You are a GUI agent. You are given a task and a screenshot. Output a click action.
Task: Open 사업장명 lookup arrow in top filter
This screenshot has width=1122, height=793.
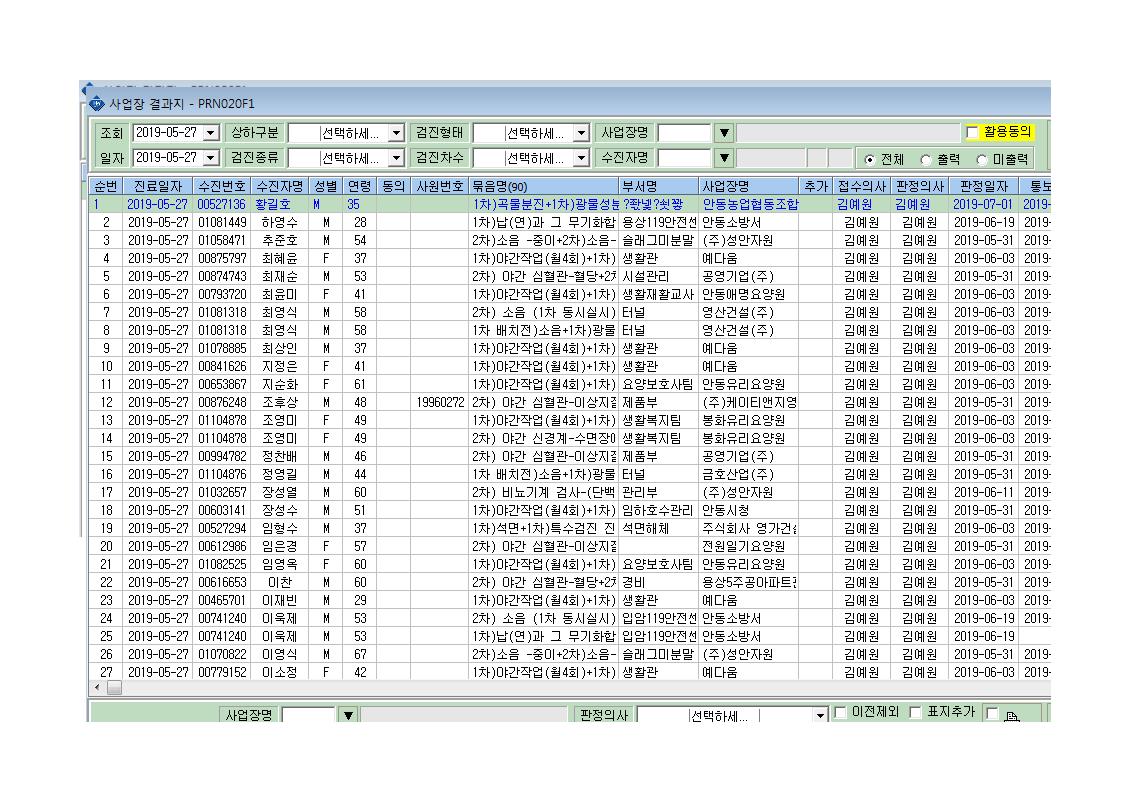click(x=724, y=133)
